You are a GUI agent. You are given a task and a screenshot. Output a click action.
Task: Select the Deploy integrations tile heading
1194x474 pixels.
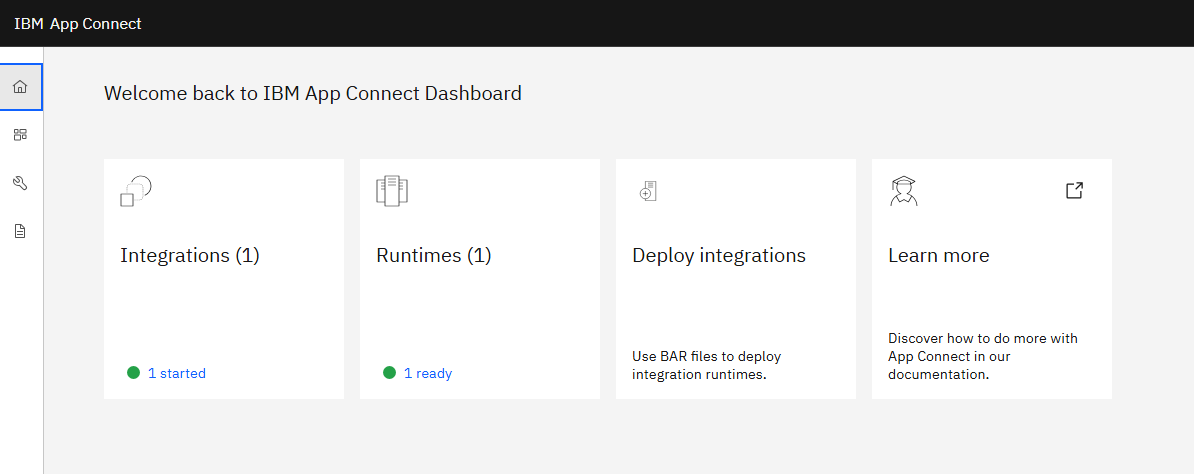pyautogui.click(x=719, y=255)
